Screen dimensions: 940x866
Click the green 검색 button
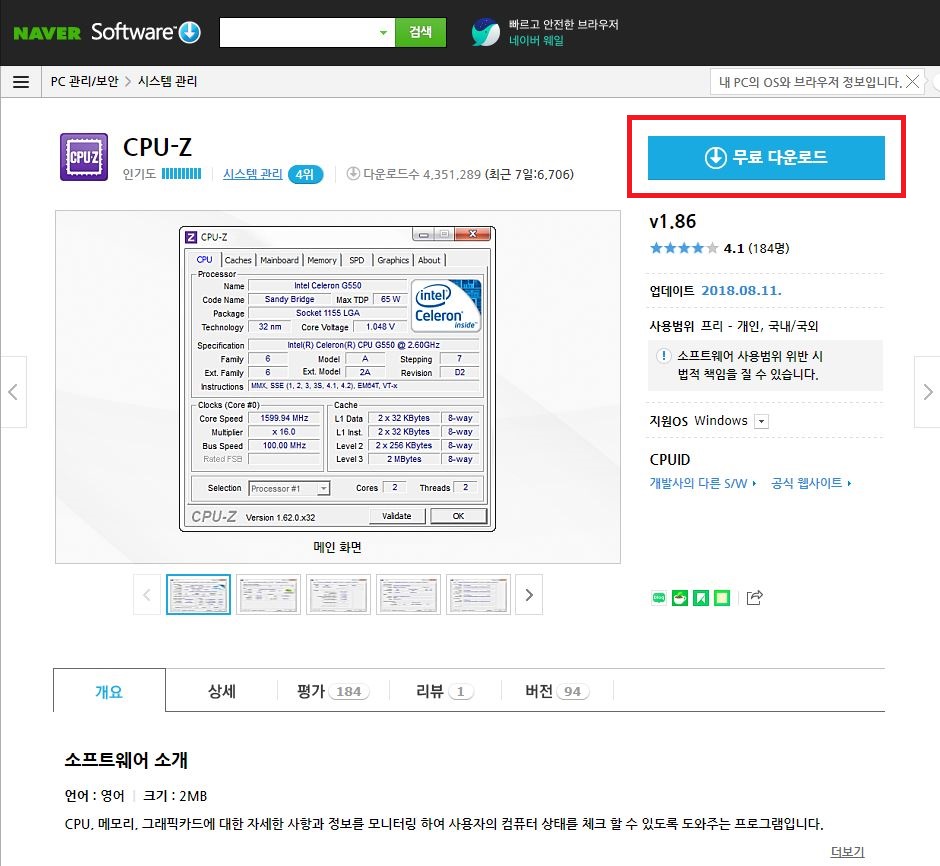pos(420,32)
